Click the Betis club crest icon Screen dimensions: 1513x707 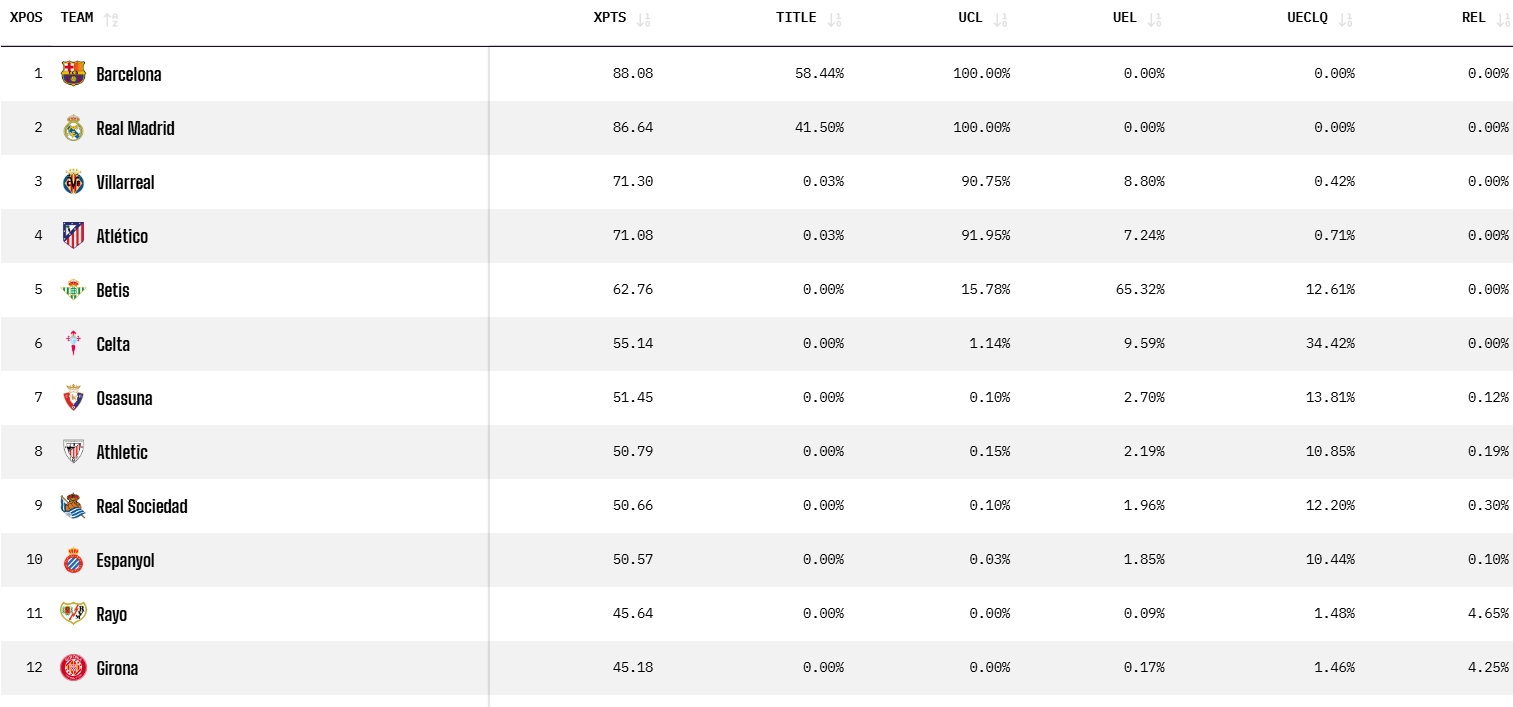(73, 290)
